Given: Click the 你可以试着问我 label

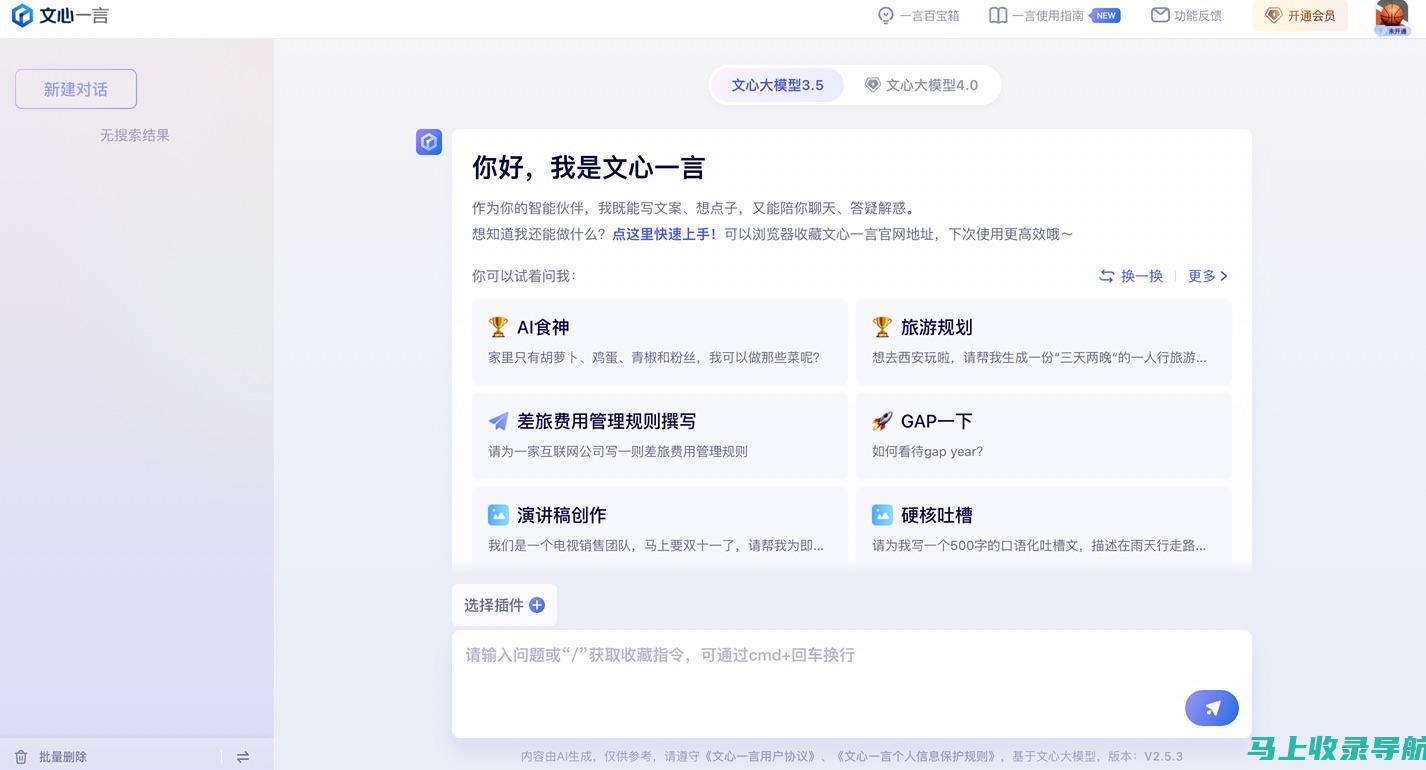Looking at the screenshot, I should (524, 276).
